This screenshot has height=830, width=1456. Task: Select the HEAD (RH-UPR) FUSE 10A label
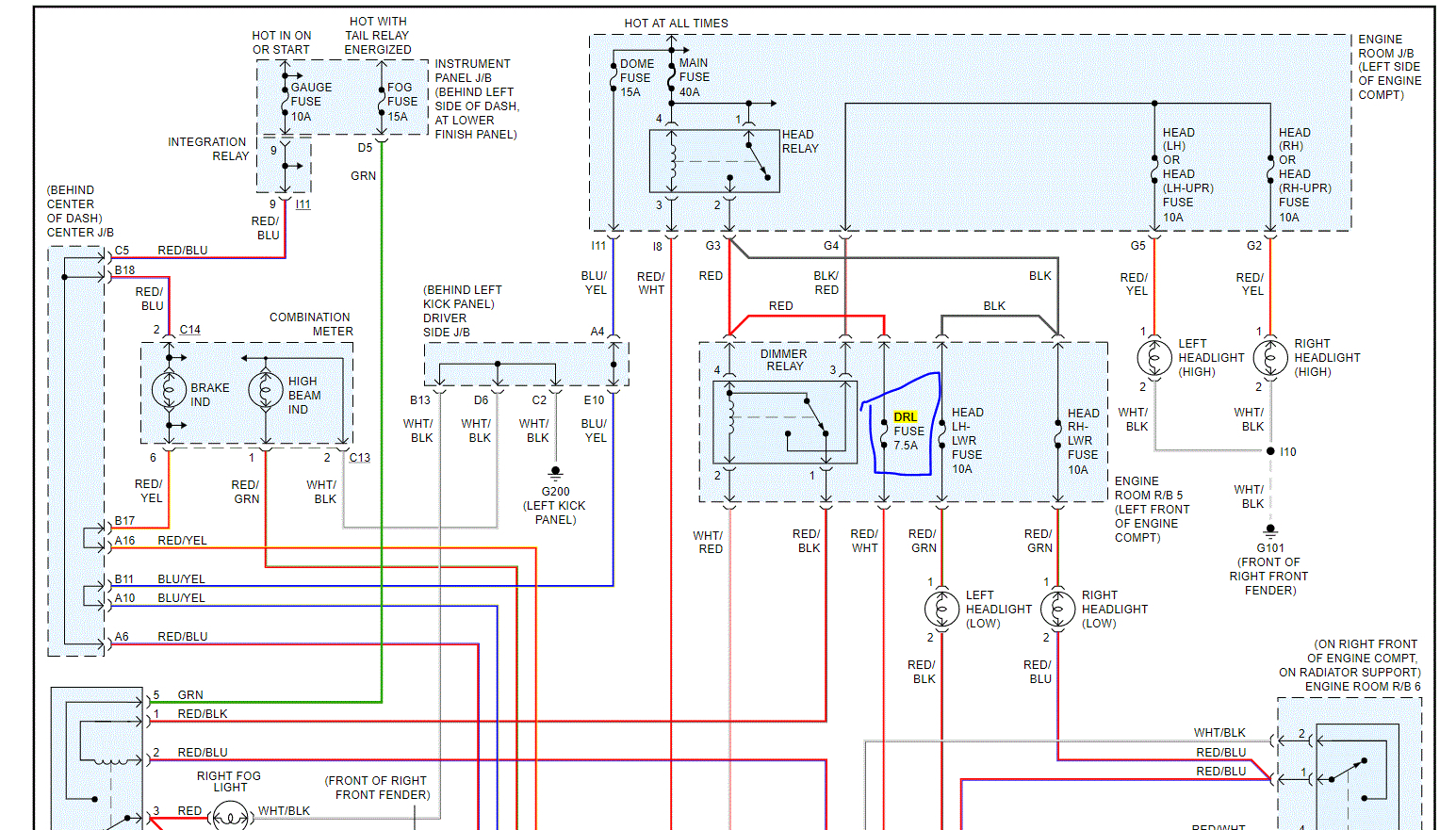coord(1304,174)
